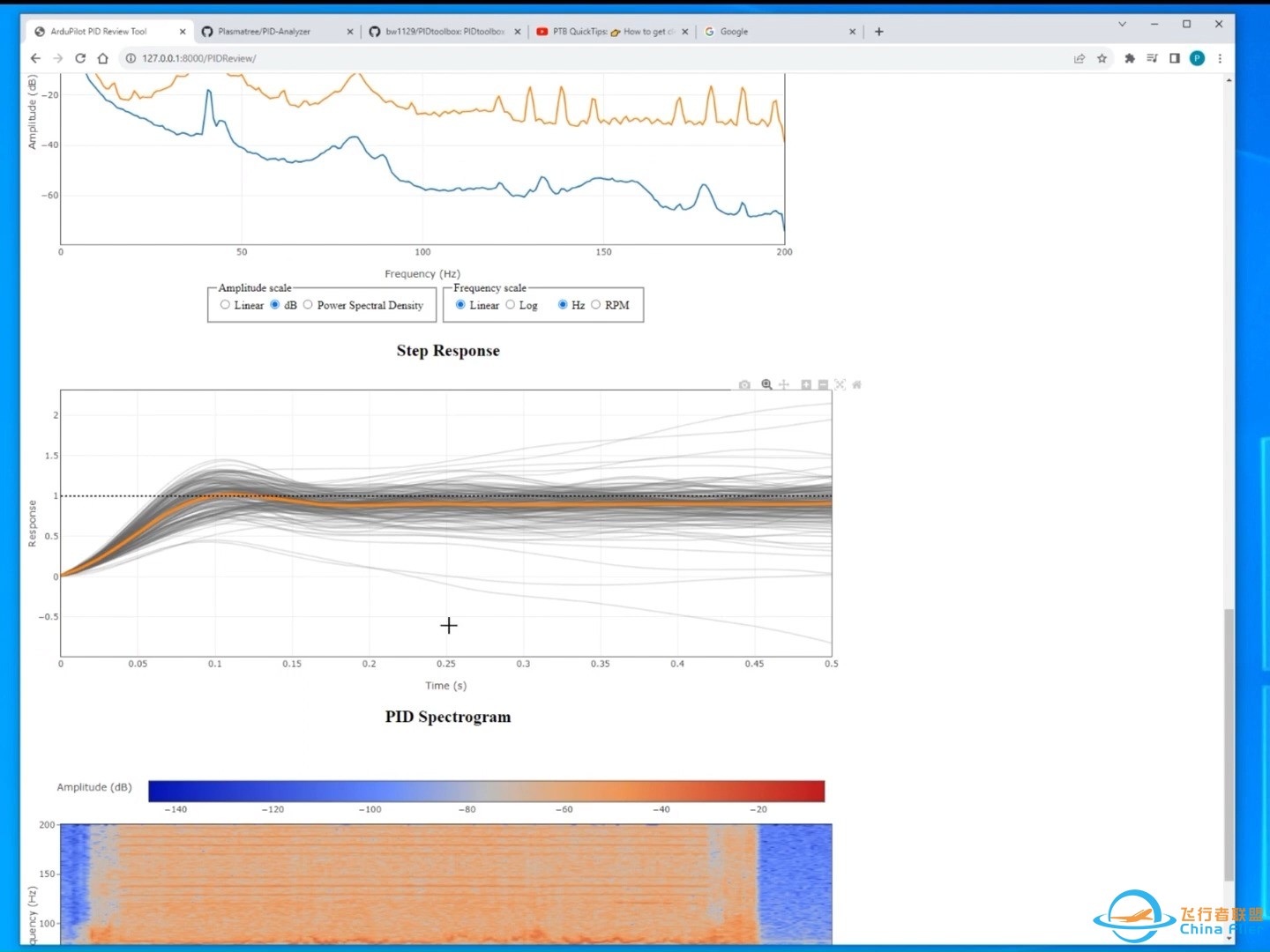Open the Chrome three-dot menu
1270x952 pixels.
(x=1220, y=58)
